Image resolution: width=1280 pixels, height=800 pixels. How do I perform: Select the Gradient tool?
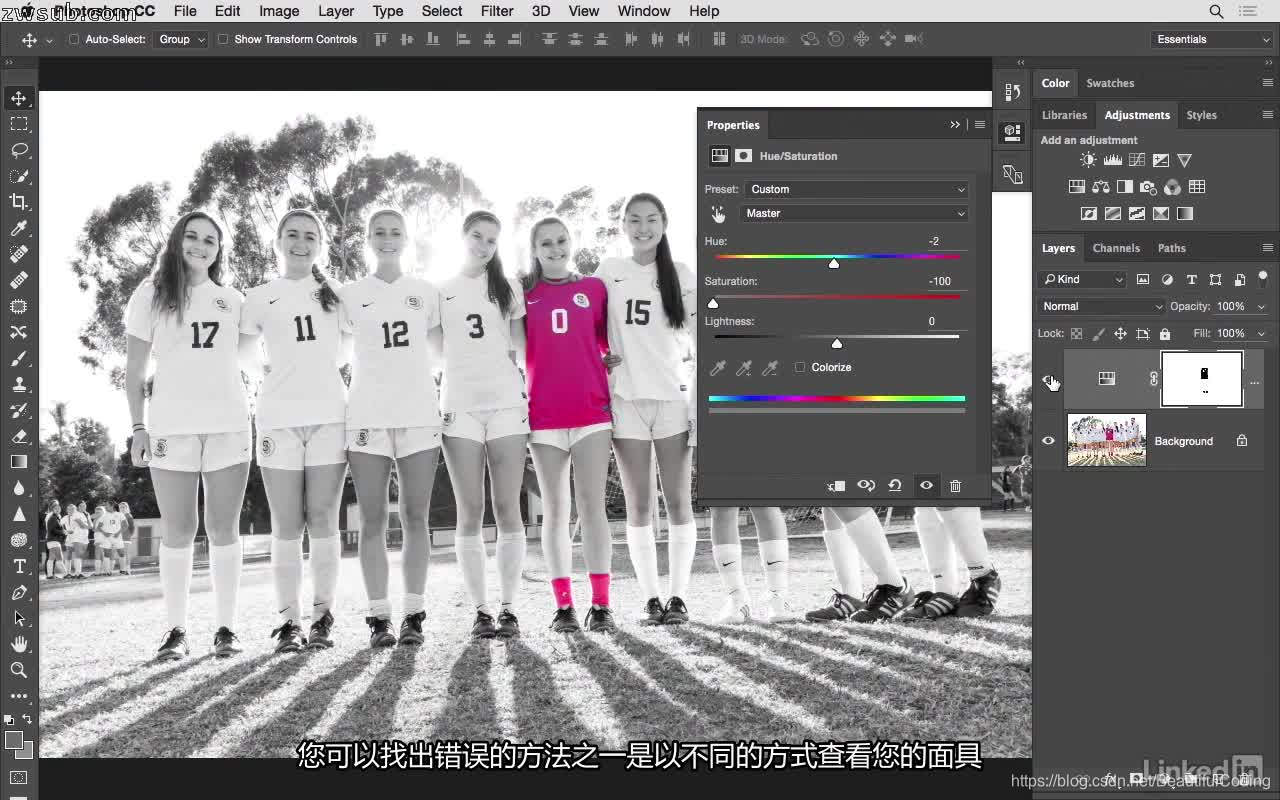[19, 462]
